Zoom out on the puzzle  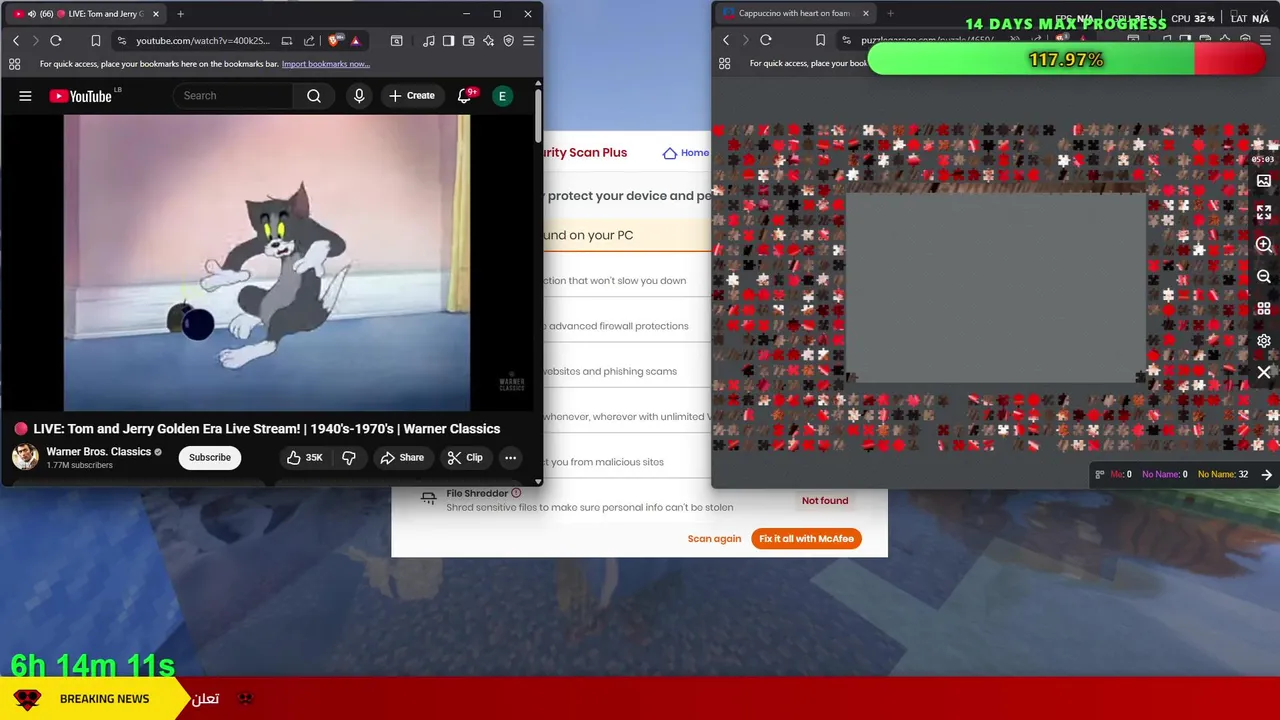click(x=1264, y=277)
